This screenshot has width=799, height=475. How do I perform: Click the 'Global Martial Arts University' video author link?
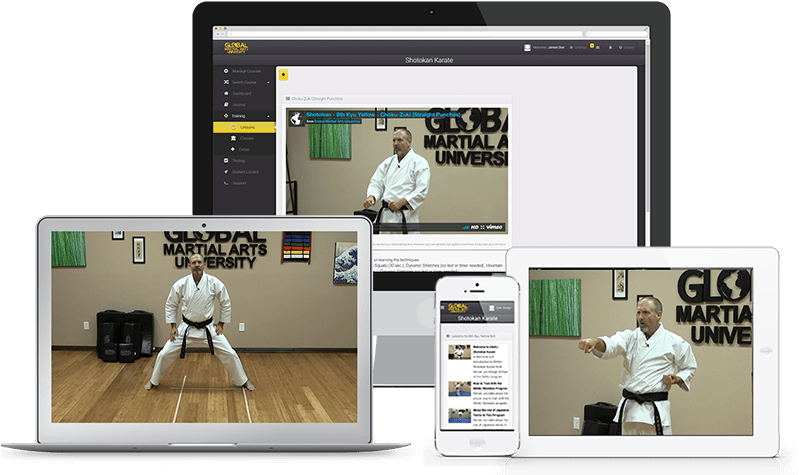coord(337,121)
